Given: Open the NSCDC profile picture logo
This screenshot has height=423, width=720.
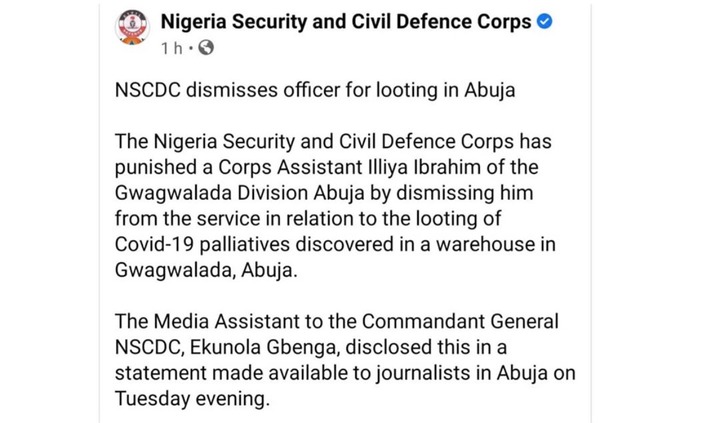Looking at the screenshot, I should tap(132, 28).
